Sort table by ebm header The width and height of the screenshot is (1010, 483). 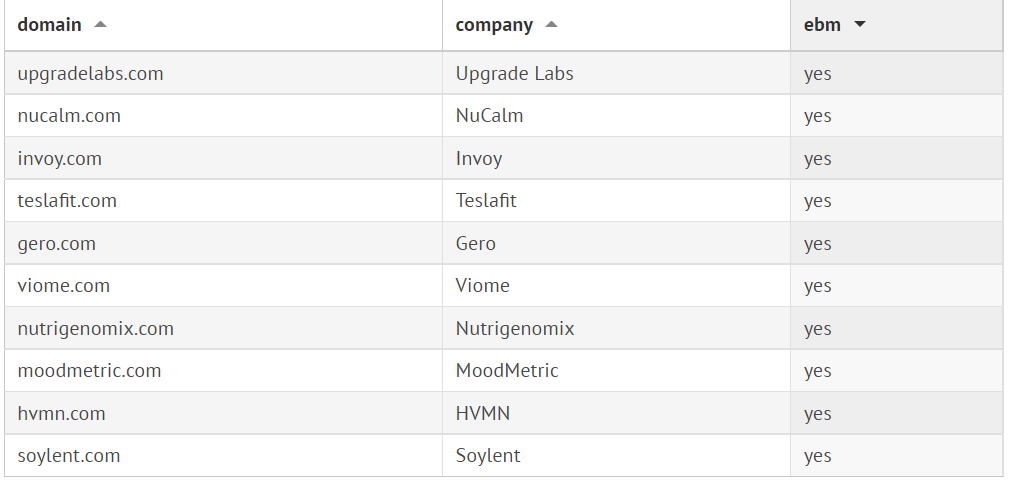point(822,25)
